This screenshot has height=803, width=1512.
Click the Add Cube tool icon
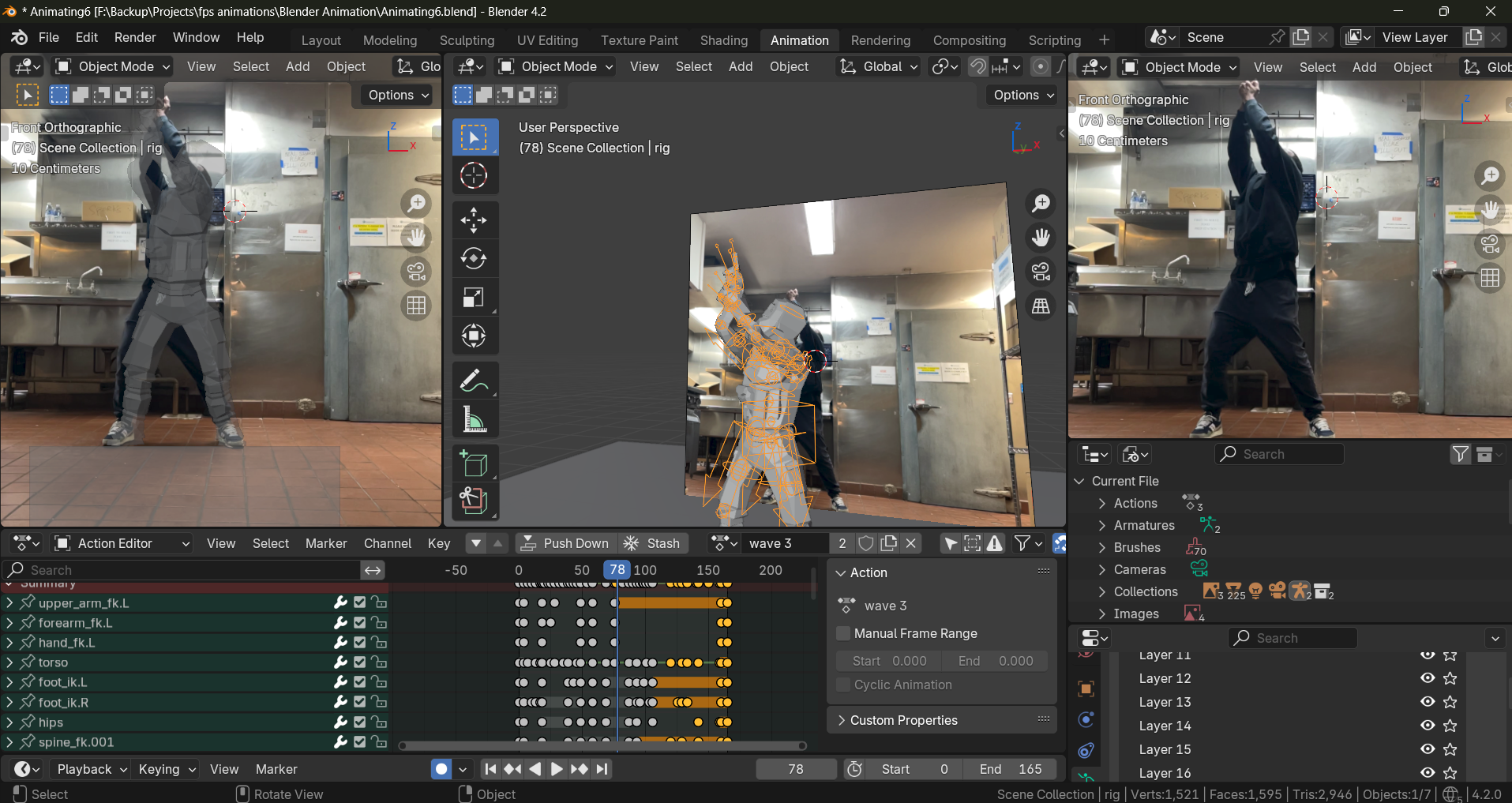(x=474, y=464)
